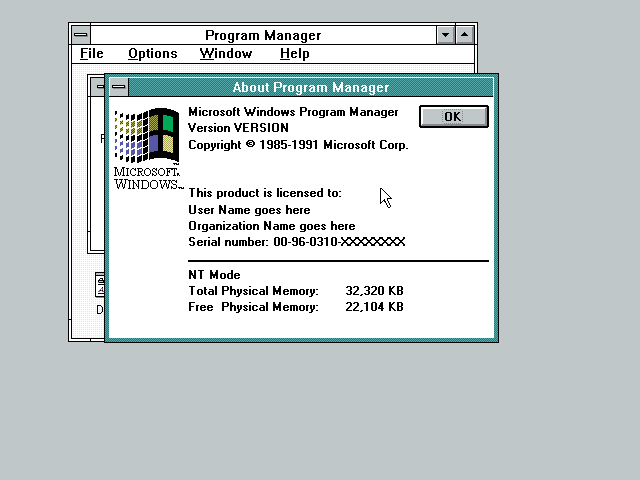640x480 pixels.
Task: Click the Program Manager title bar
Action: tap(263, 35)
